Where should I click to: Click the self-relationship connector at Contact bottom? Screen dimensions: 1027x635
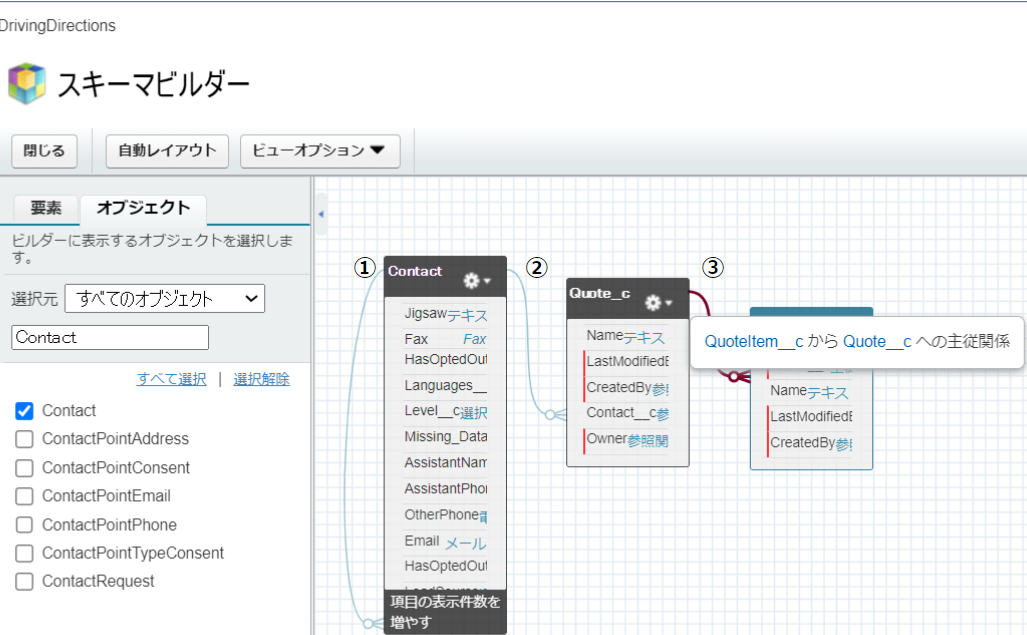(x=372, y=623)
